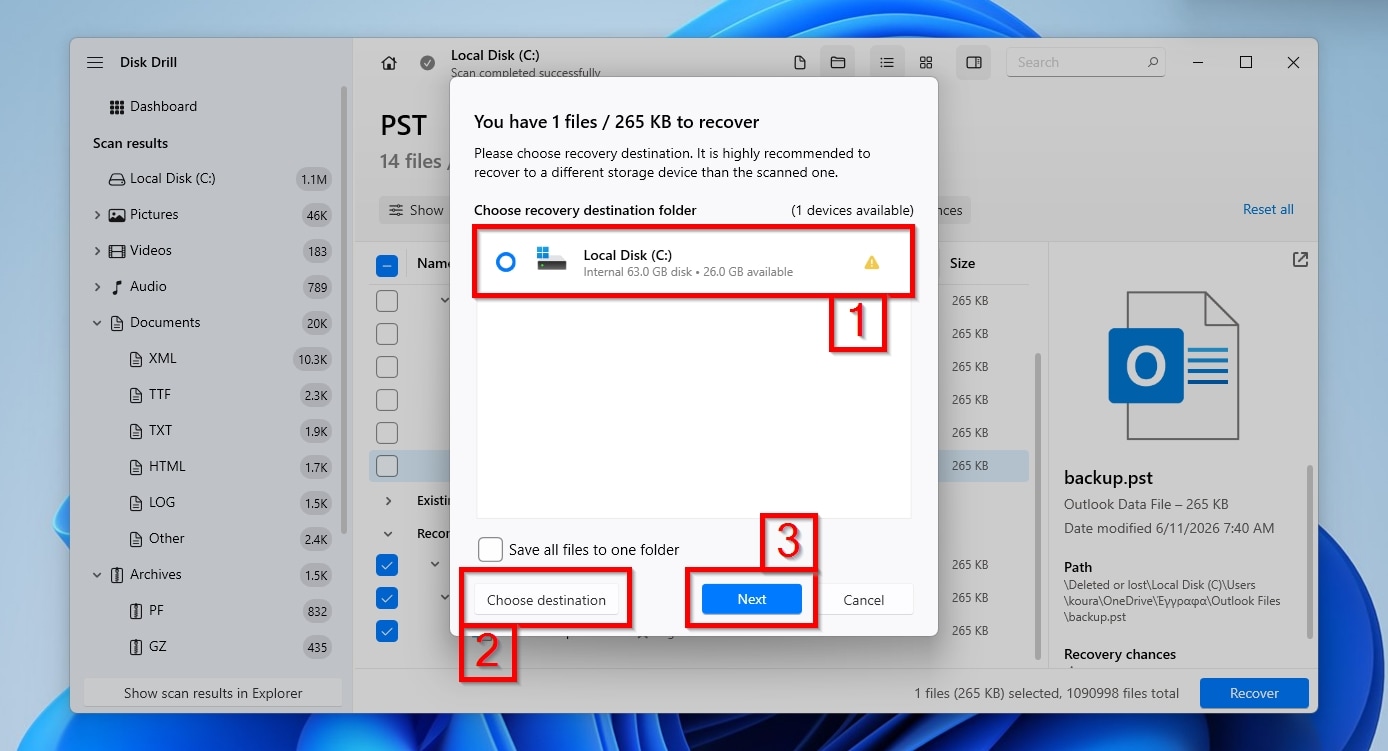
Task: Click Show scan results in Explorer
Action: (x=213, y=693)
